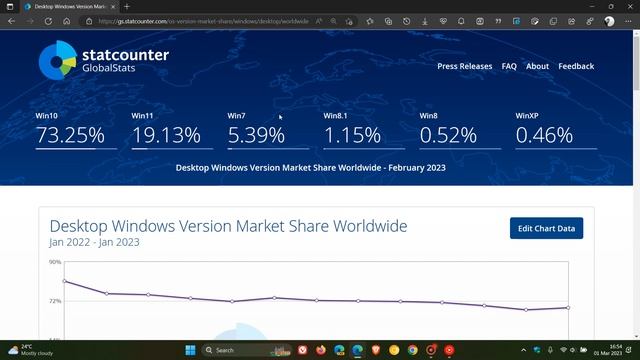
Task: Click the last data point on chart line
Action: pos(568,307)
